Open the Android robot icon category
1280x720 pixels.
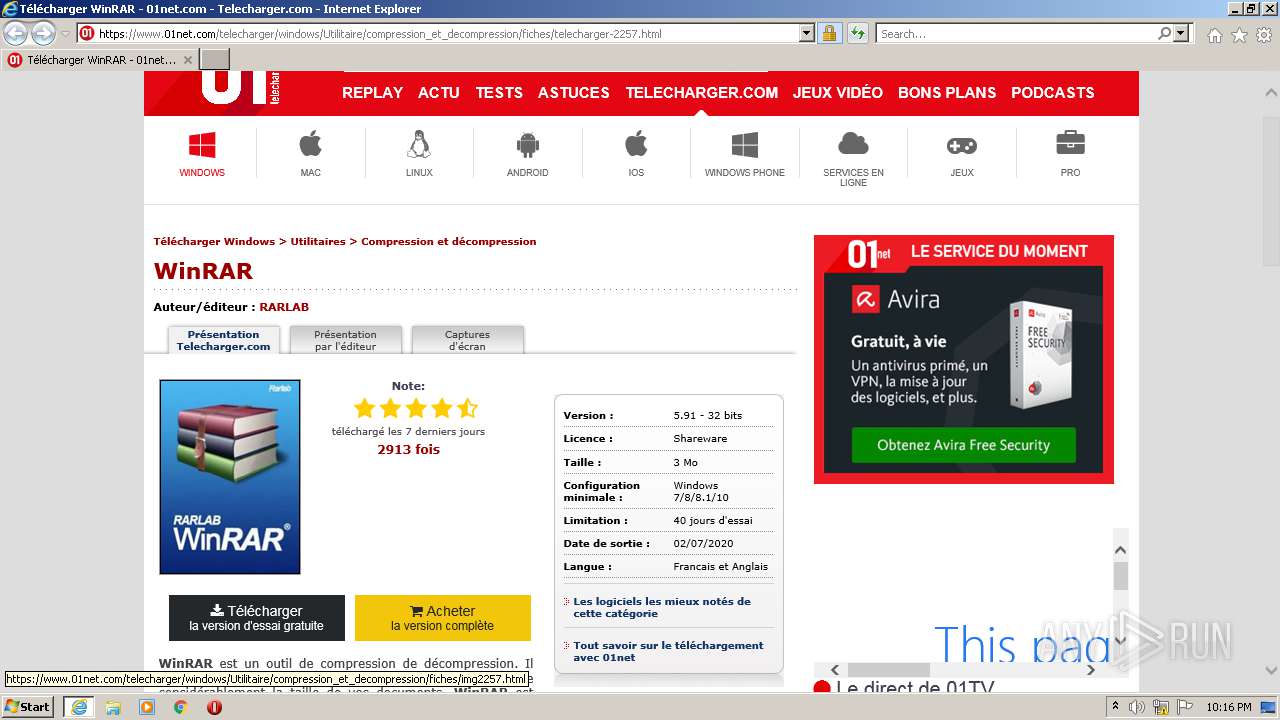click(528, 145)
